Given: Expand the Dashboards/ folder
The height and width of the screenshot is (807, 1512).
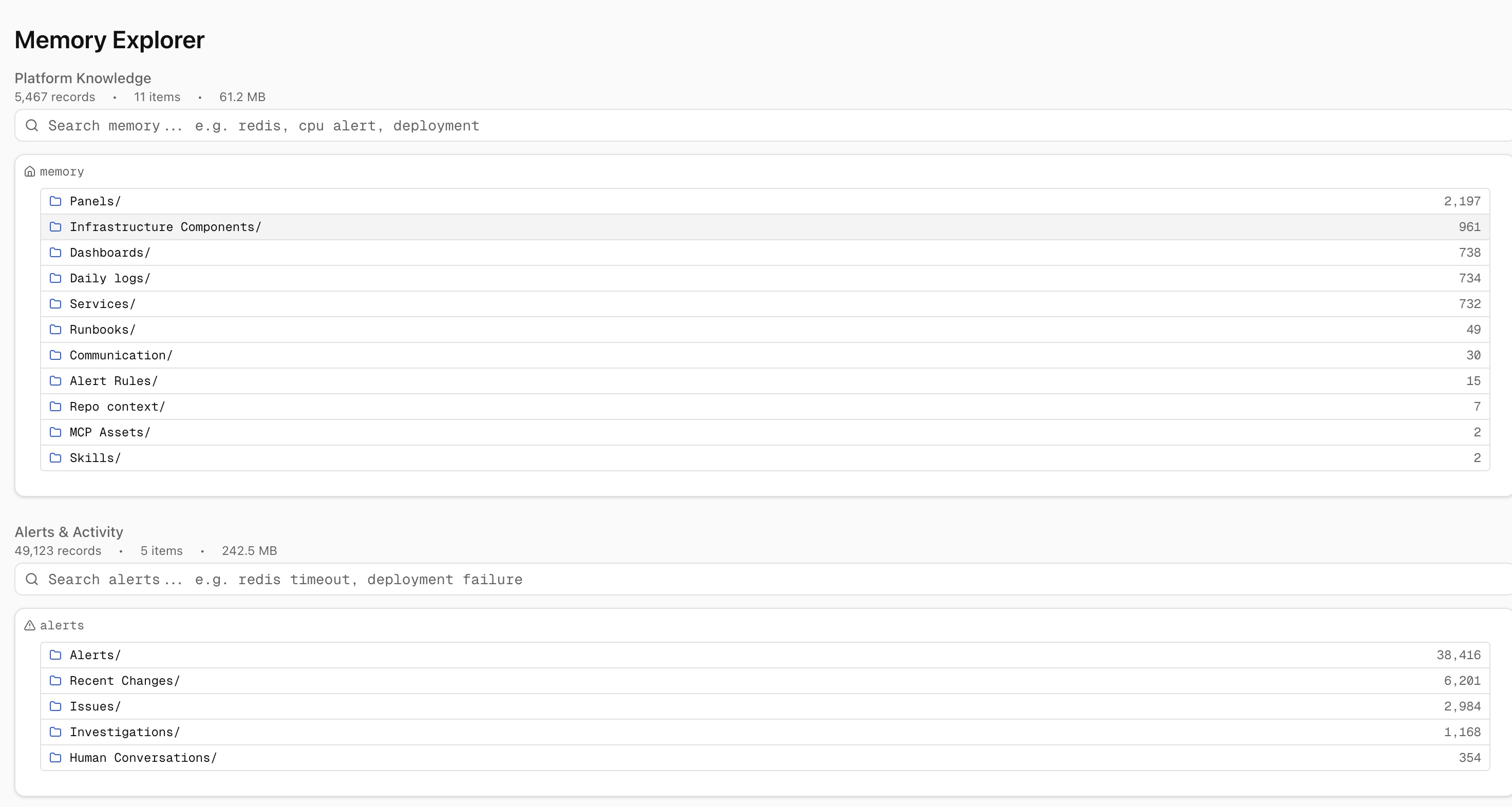Looking at the screenshot, I should coord(110,253).
